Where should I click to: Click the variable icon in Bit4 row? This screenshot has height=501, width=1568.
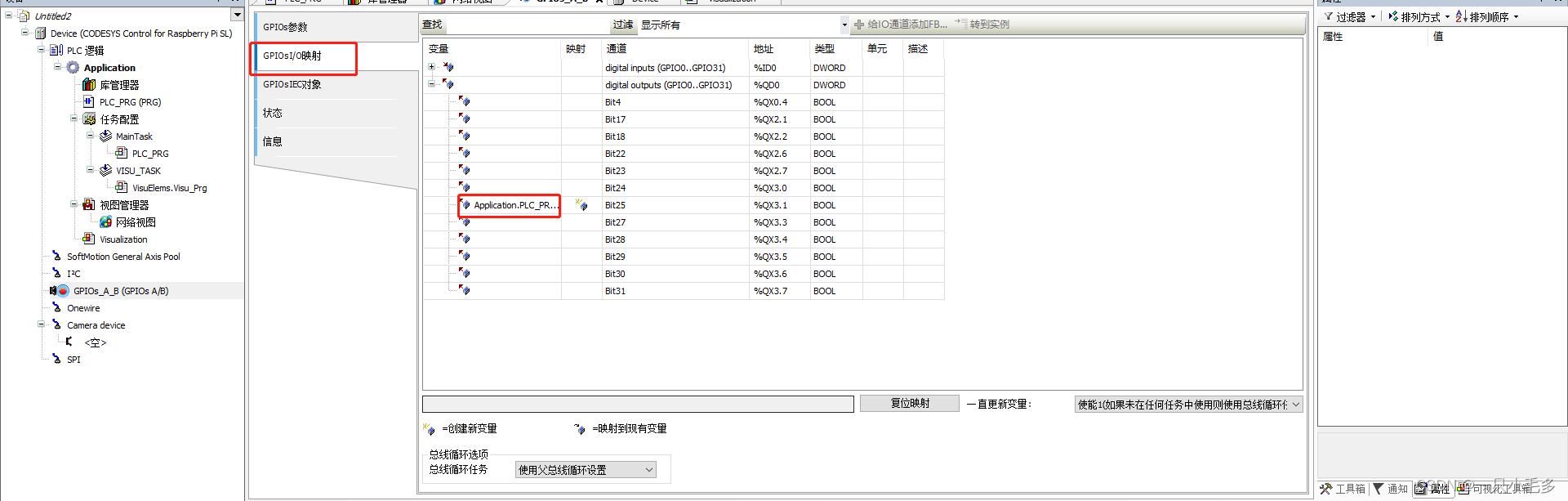coord(464,101)
